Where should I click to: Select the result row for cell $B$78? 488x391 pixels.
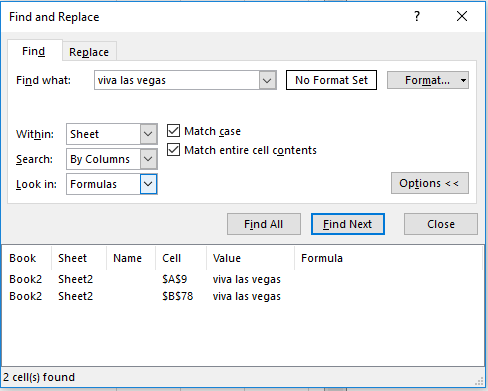point(243,296)
